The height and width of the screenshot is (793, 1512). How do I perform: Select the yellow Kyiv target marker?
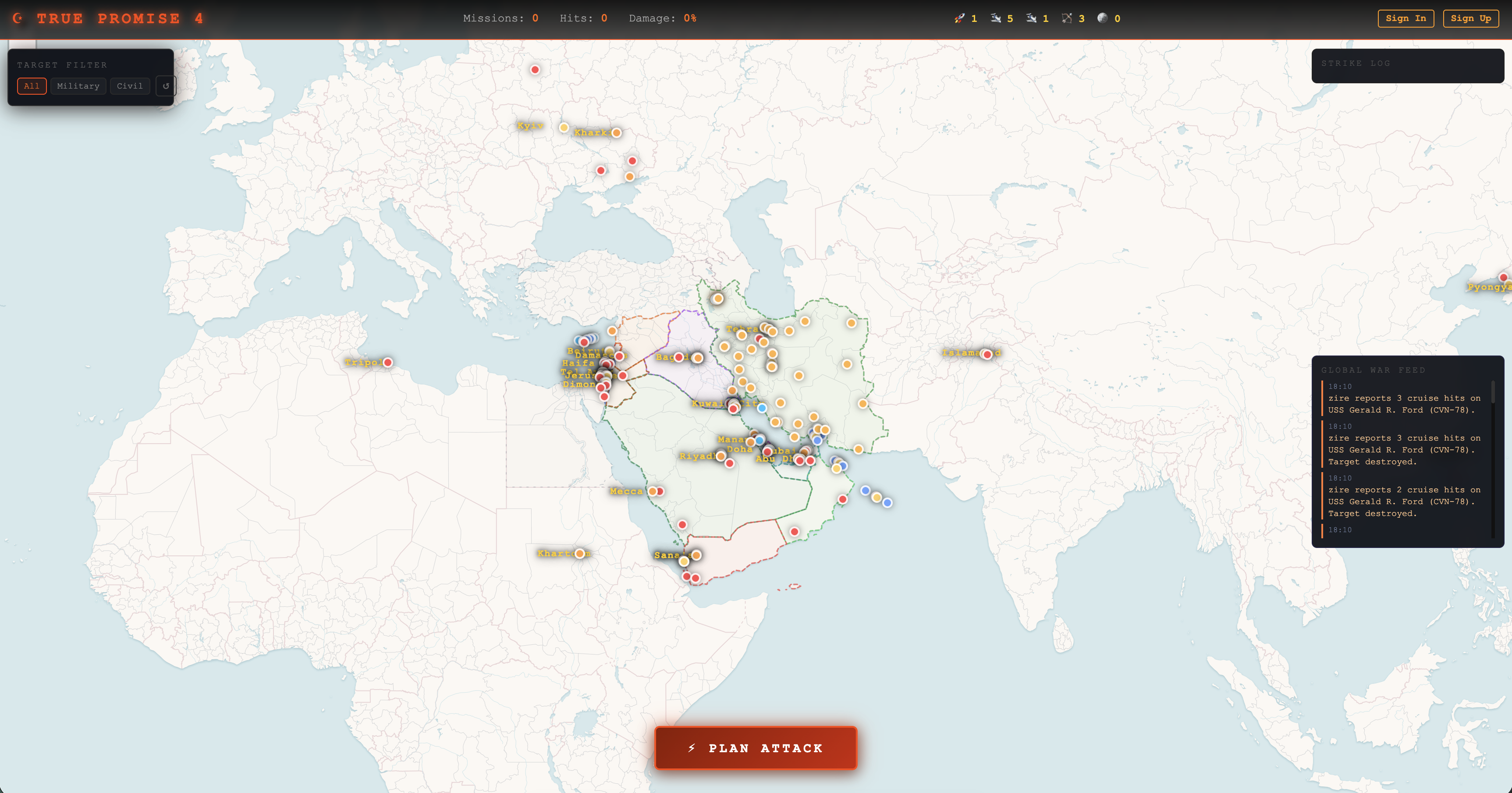coord(564,128)
